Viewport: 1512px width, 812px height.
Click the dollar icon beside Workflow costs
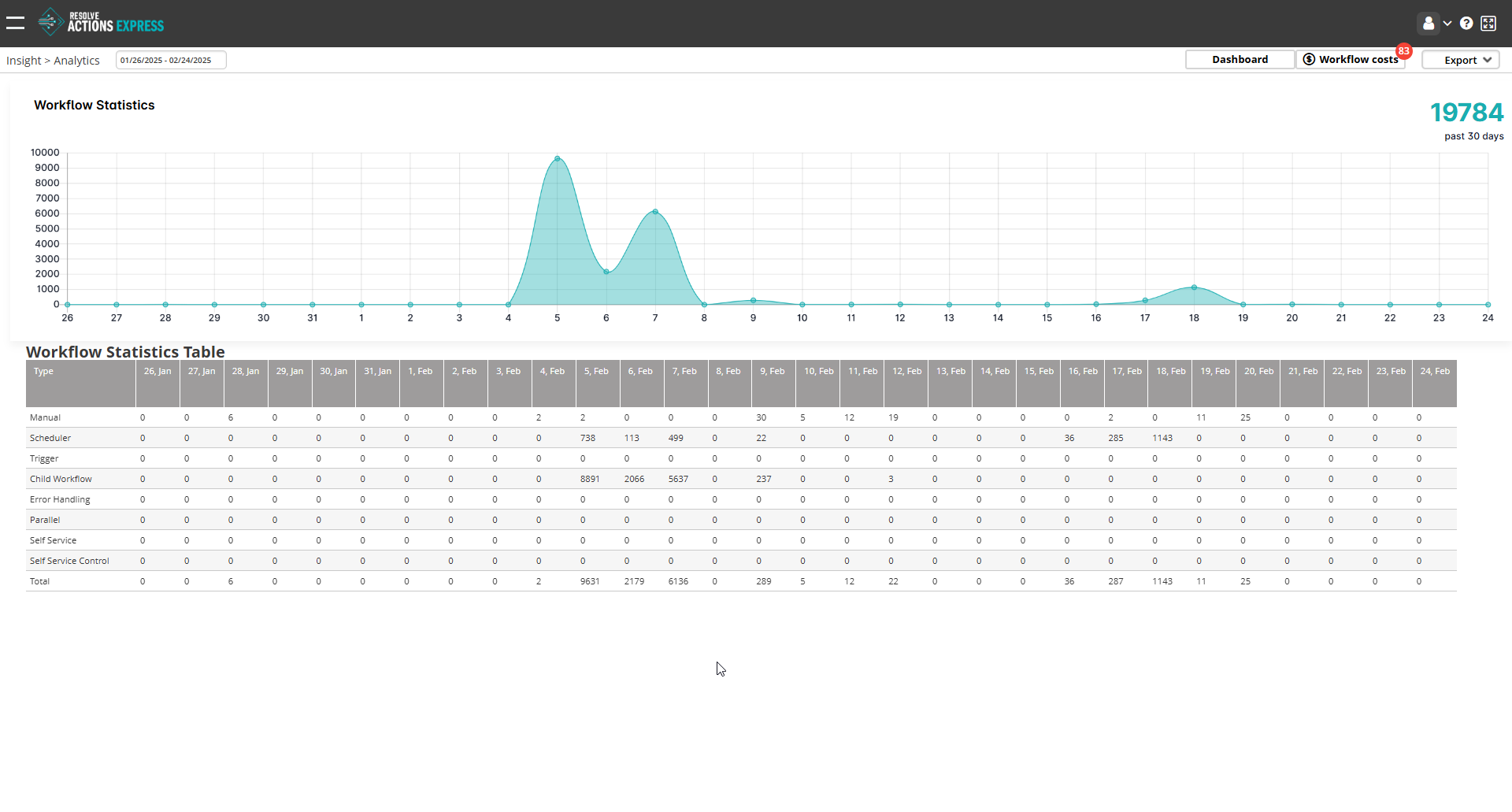click(x=1309, y=59)
